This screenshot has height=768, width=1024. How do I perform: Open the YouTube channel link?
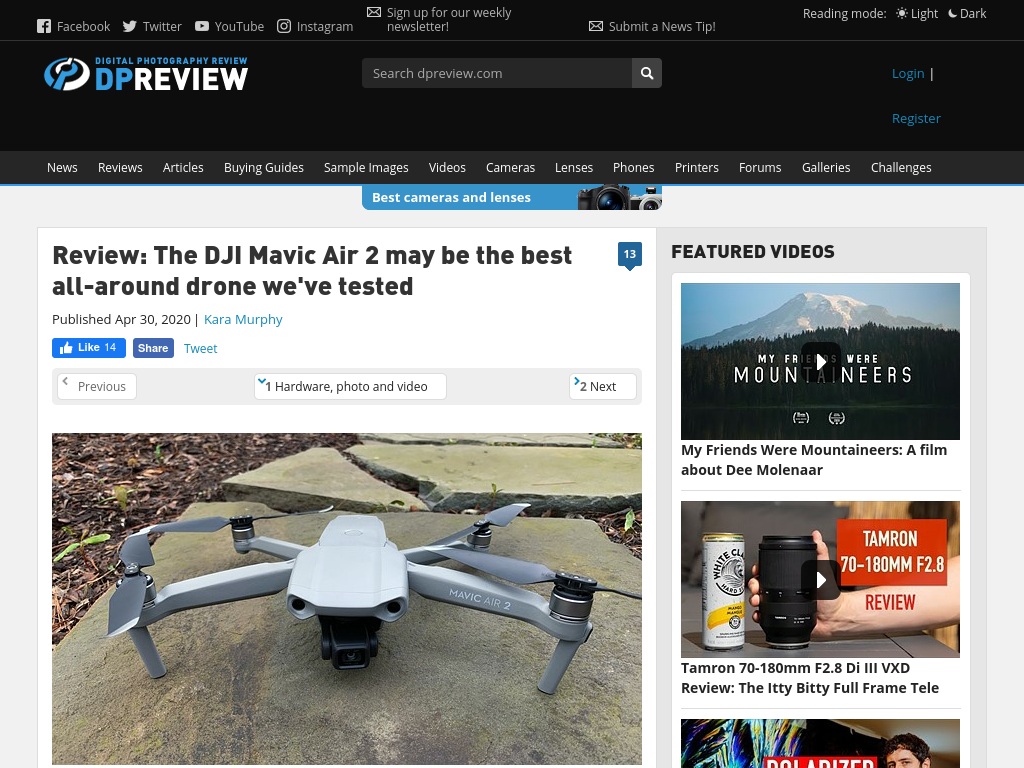[x=229, y=26]
